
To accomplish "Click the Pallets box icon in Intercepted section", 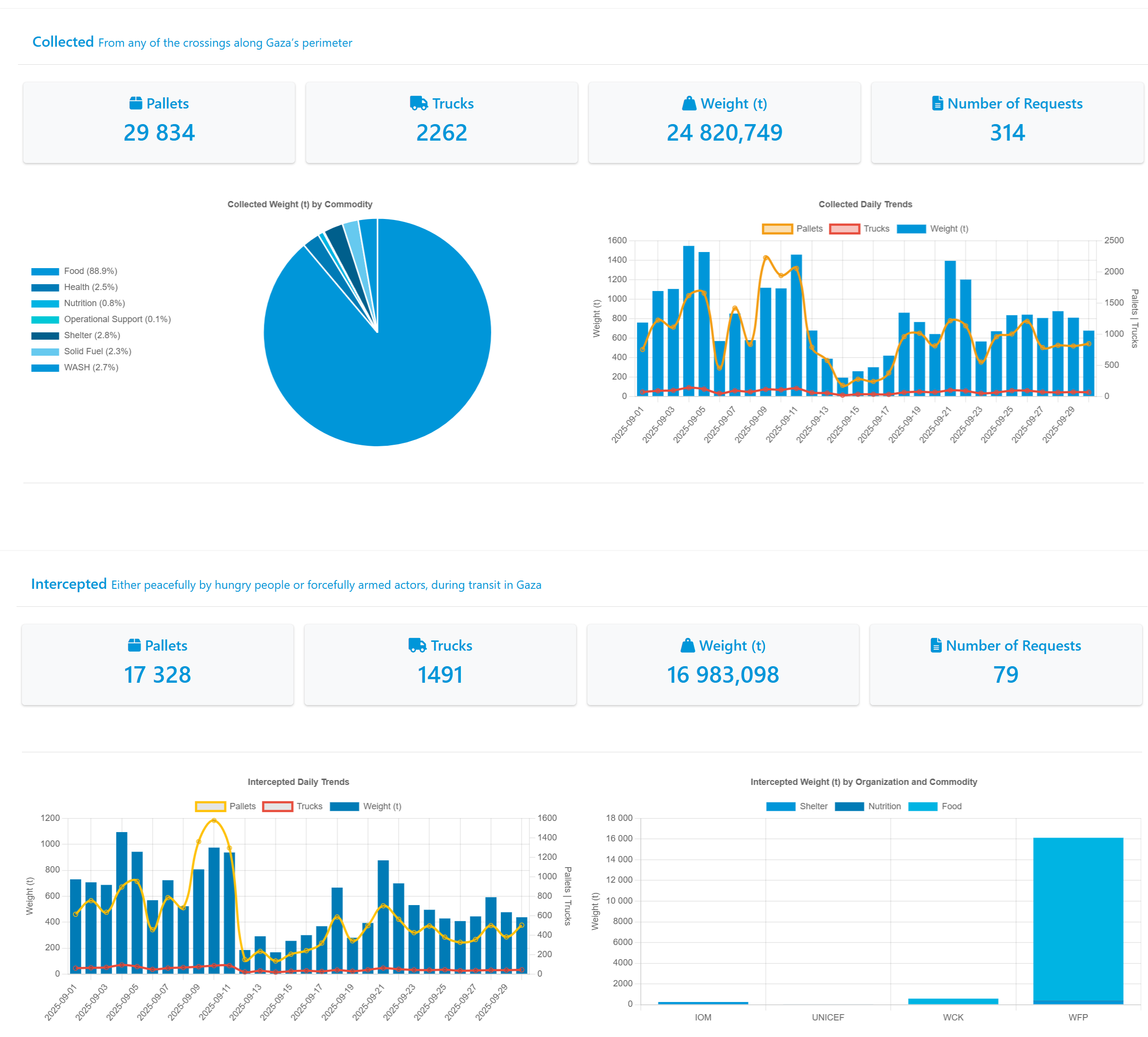I will [x=134, y=645].
